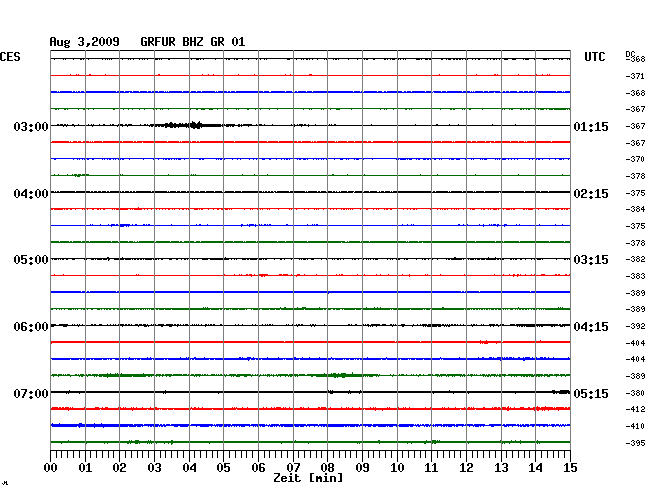
Task: Click the DC value -384
Action: (x=635, y=209)
